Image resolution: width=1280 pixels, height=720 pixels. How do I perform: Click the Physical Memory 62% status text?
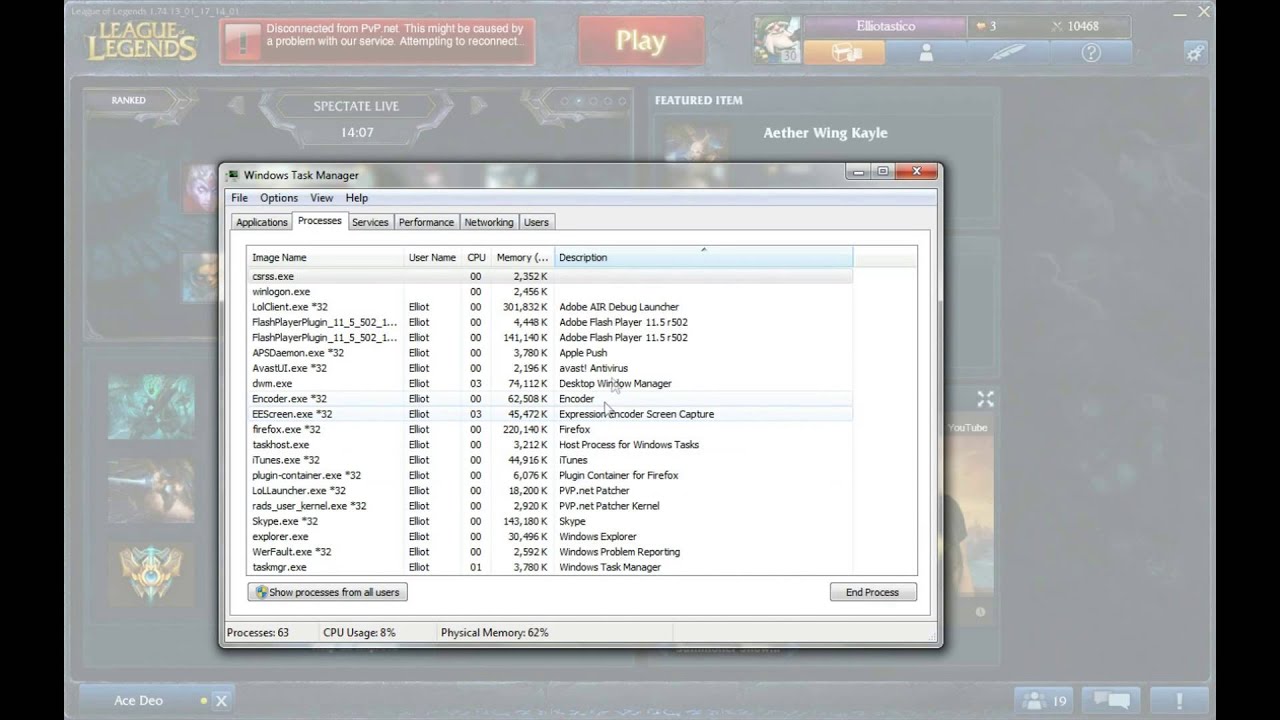tap(494, 633)
